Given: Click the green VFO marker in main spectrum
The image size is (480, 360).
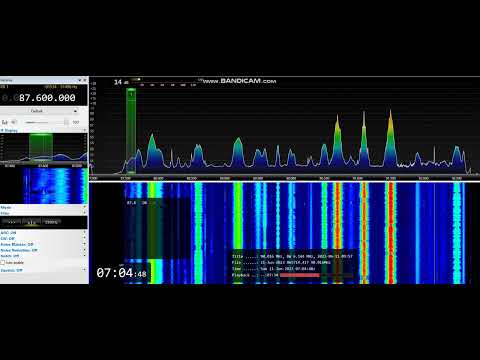Looking at the screenshot, I should click(131, 131).
